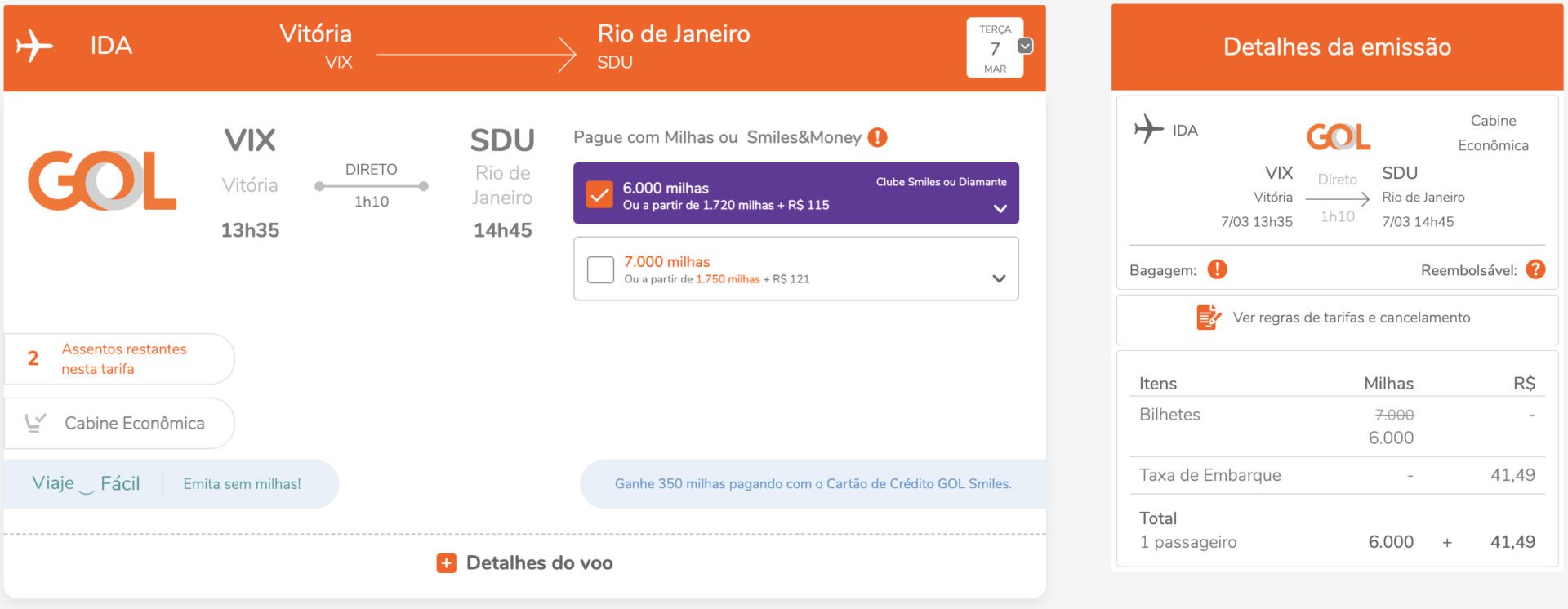Viewport: 1568px width, 609px height.
Task: Click the Reembolsável question mark icon
Action: [1535, 269]
